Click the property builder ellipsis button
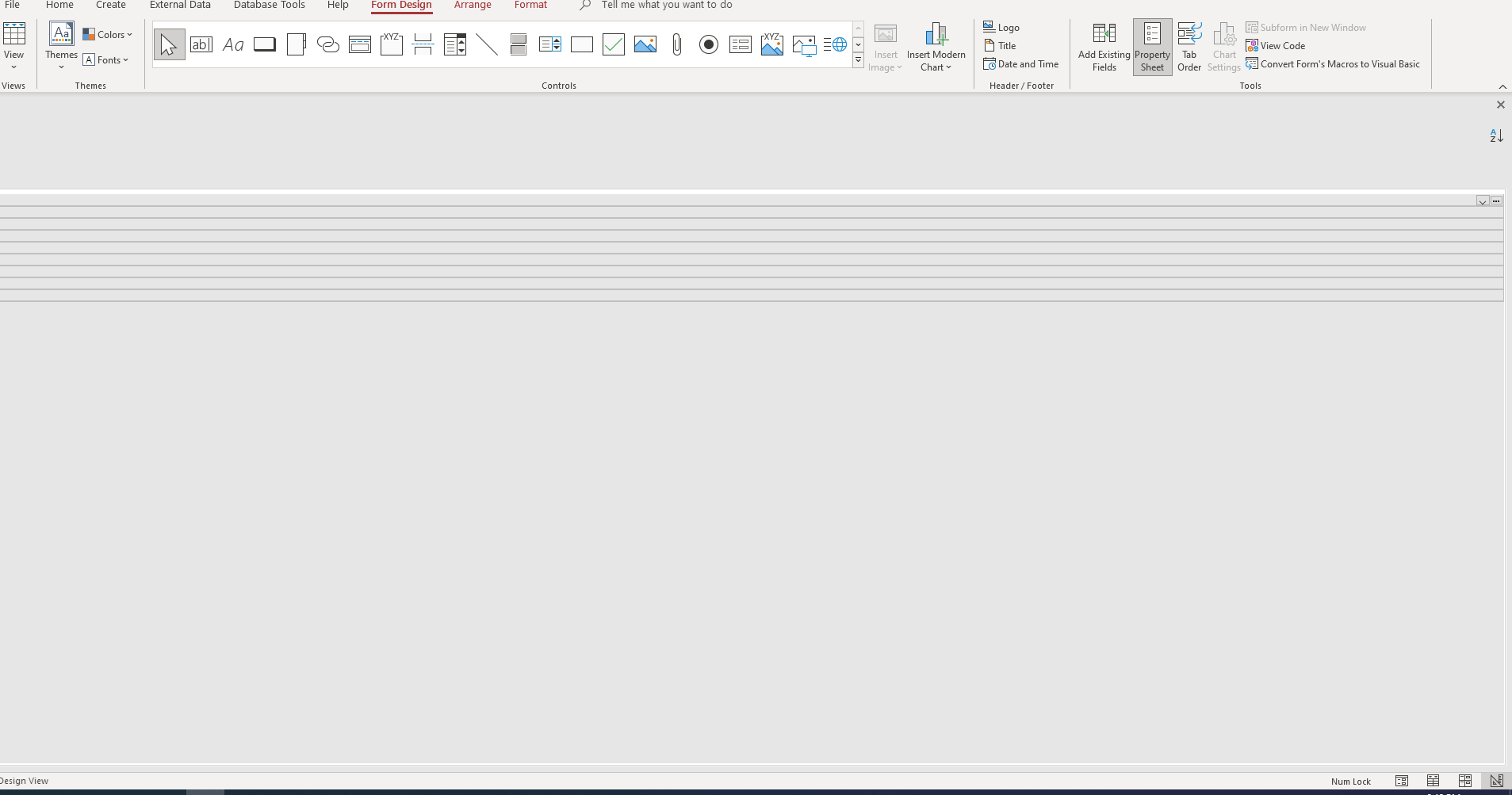 [x=1496, y=201]
